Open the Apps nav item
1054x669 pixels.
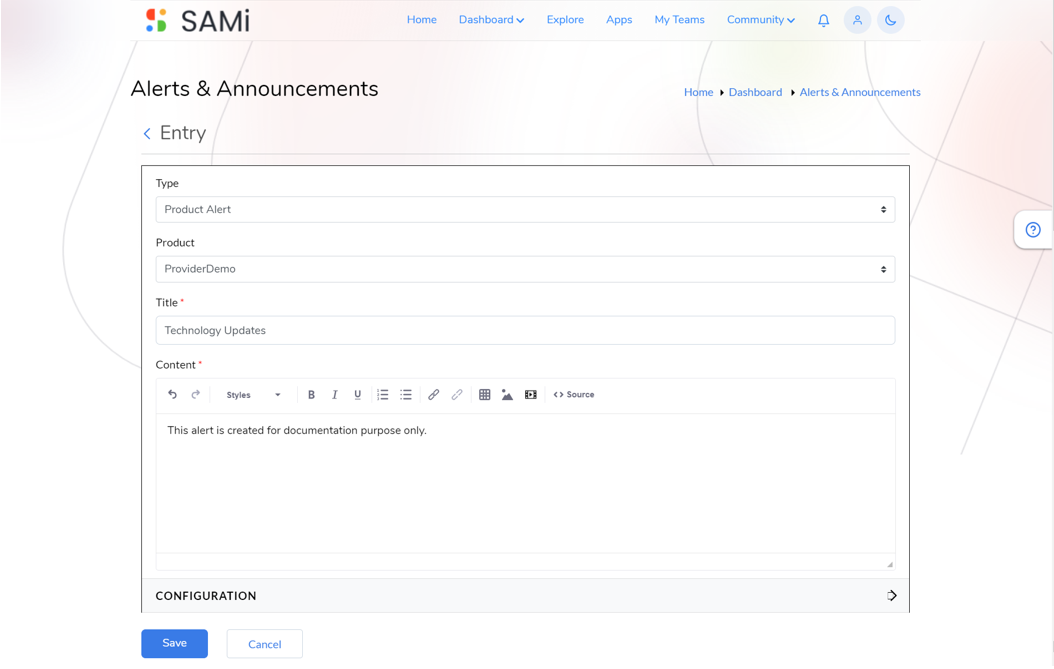point(619,20)
